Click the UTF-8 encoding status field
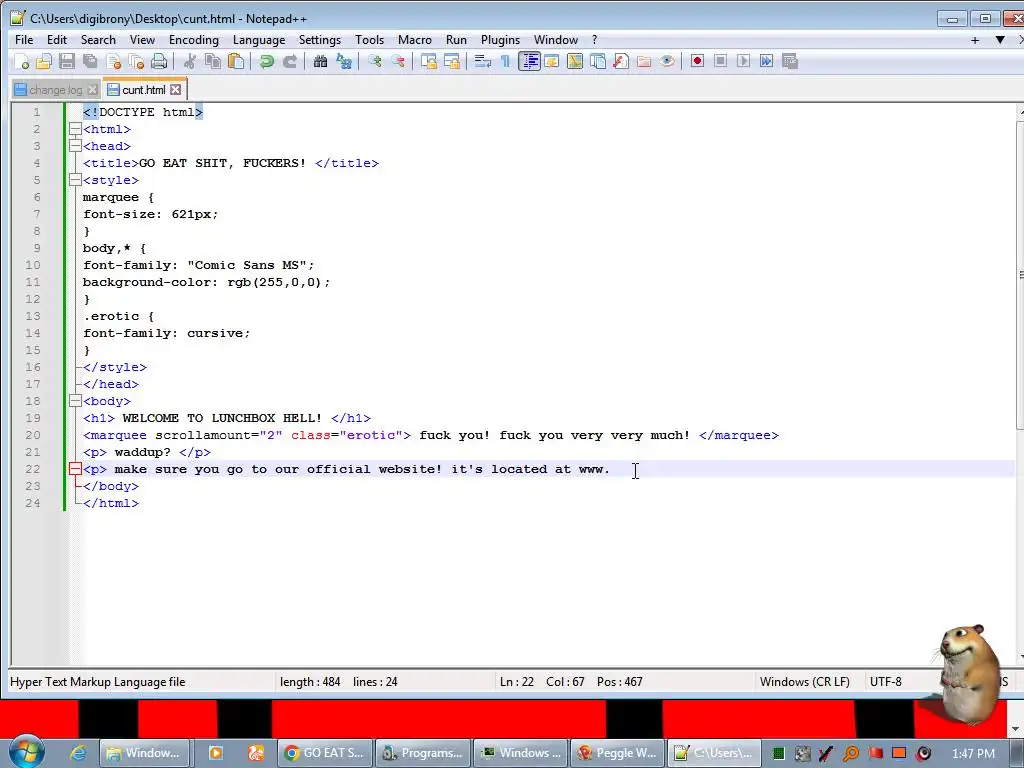1024x768 pixels. (x=886, y=682)
